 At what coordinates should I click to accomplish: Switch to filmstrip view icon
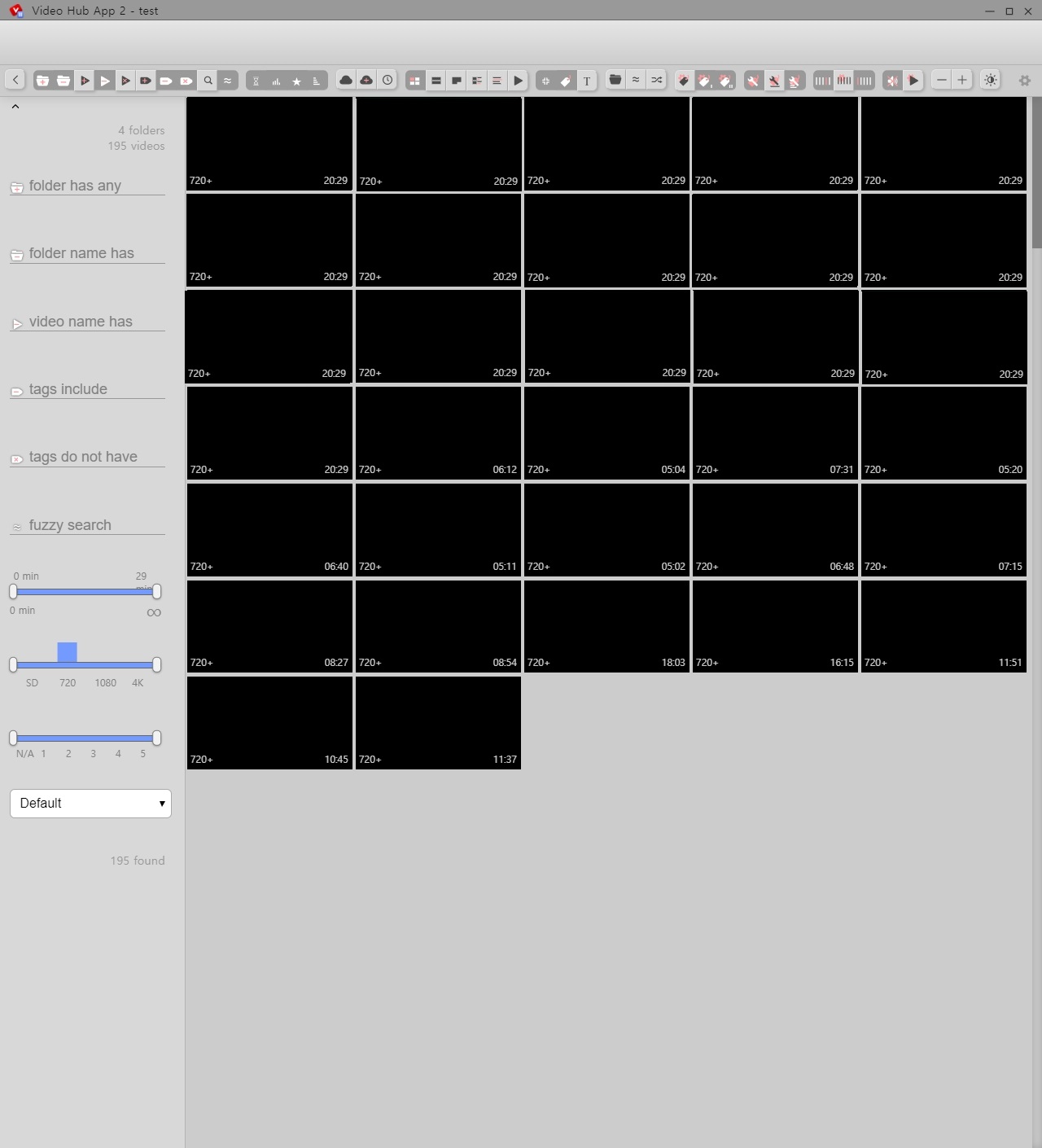tap(436, 81)
